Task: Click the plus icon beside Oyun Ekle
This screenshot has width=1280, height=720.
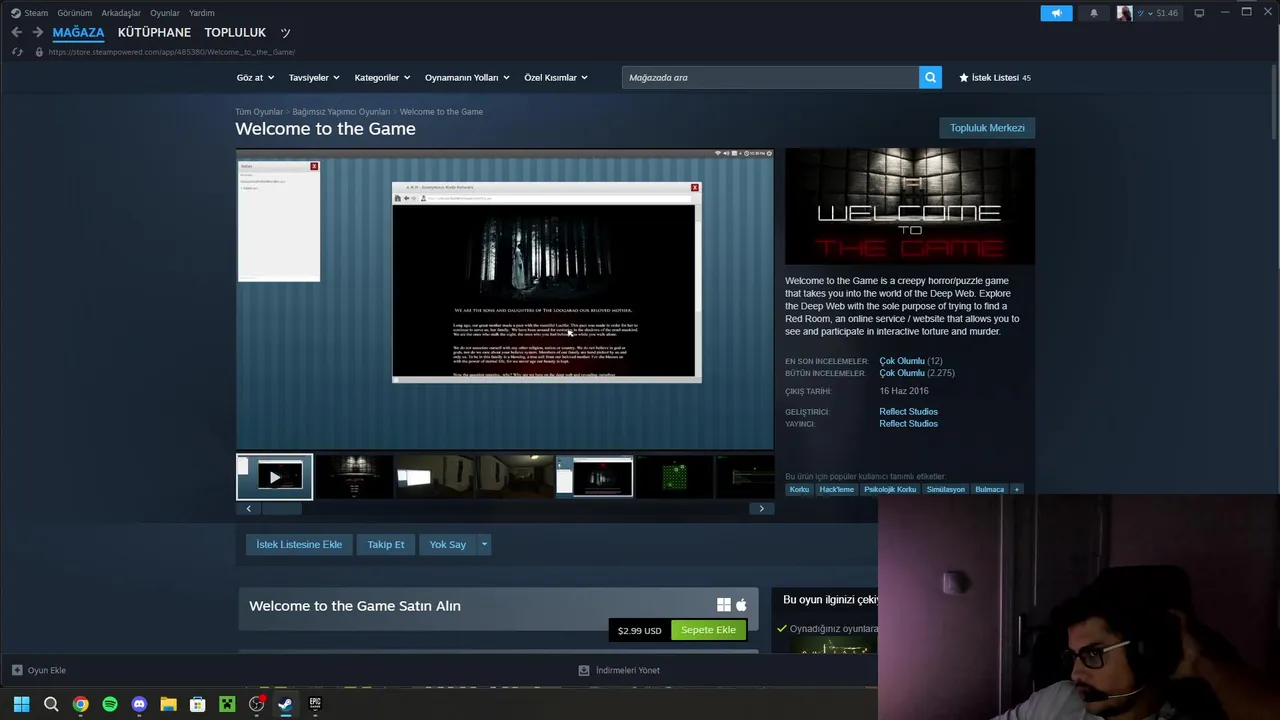Action: (x=17, y=670)
